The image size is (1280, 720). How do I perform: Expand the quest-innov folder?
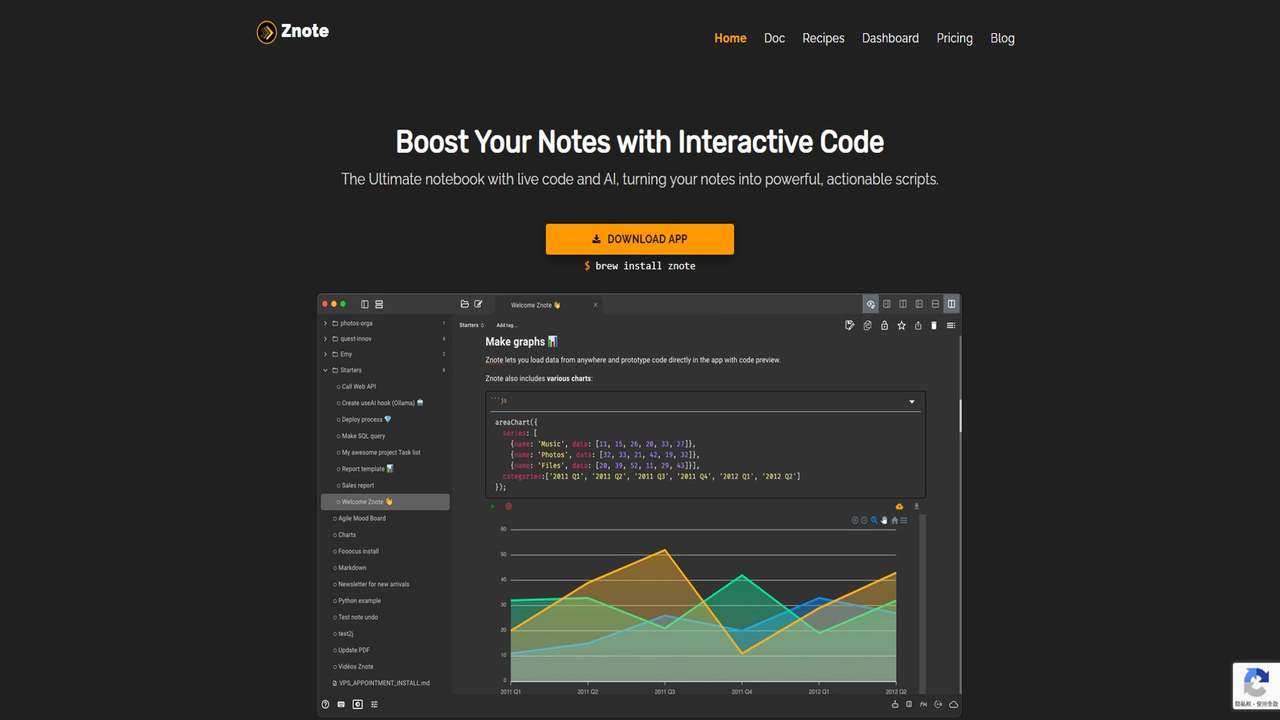326,339
